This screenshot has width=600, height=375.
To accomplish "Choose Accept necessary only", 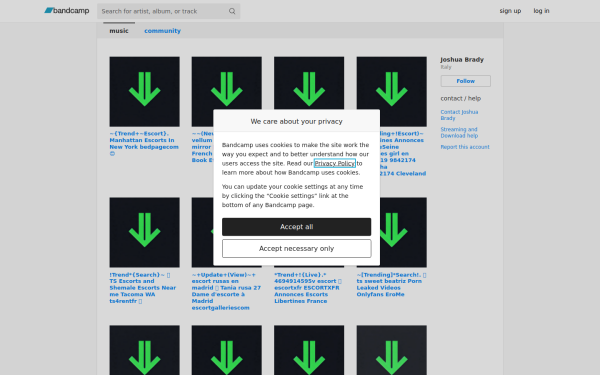I will coord(297,248).
